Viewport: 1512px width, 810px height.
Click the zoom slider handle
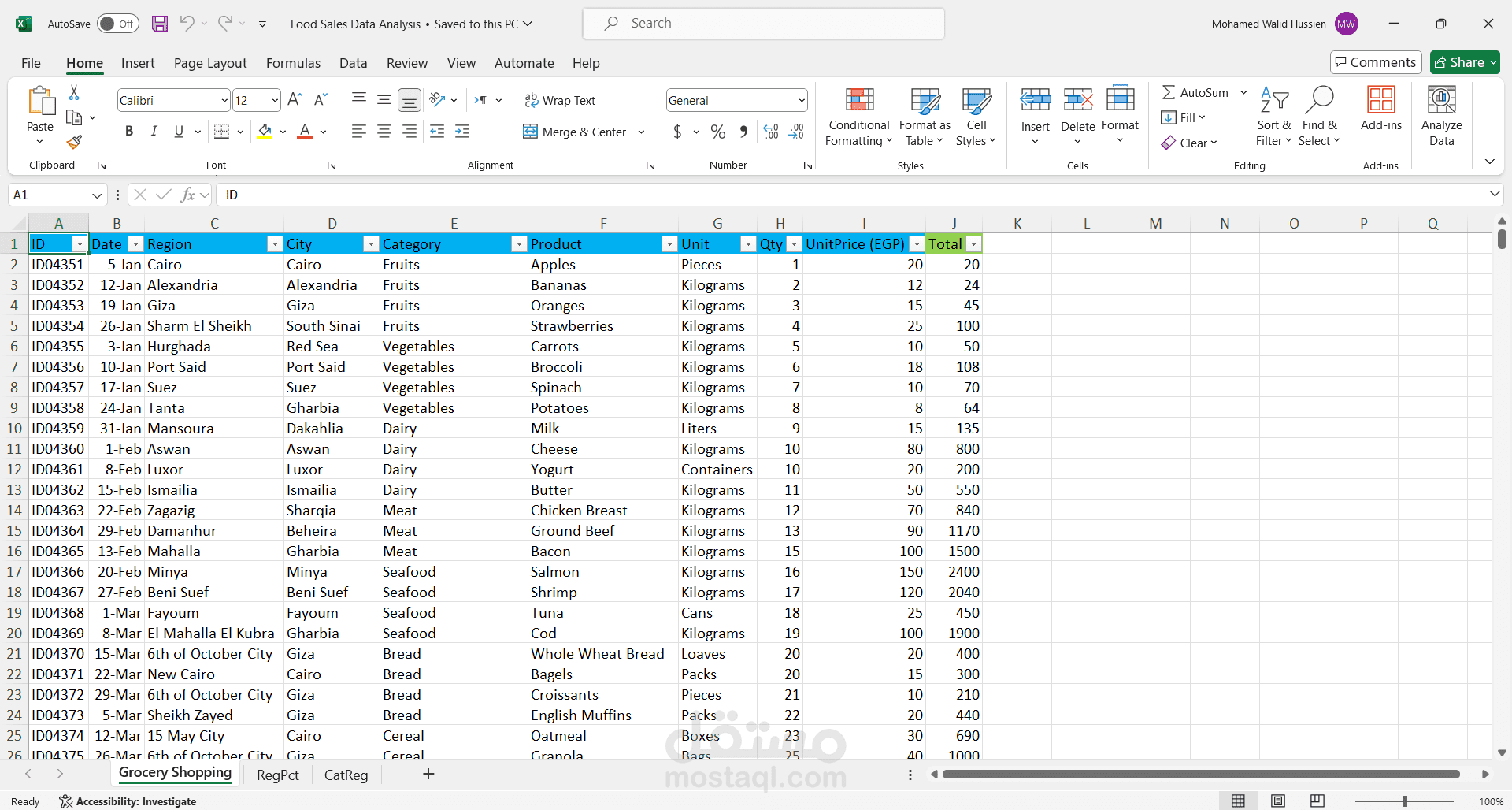tap(1404, 801)
